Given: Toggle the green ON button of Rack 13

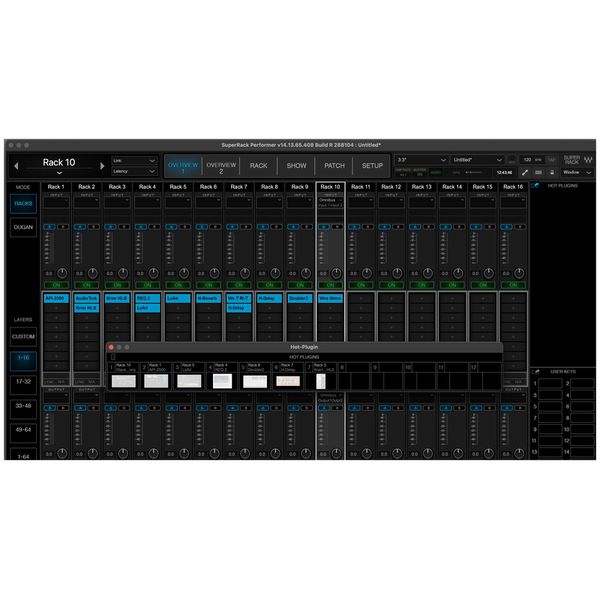Looking at the screenshot, I should (422, 285).
